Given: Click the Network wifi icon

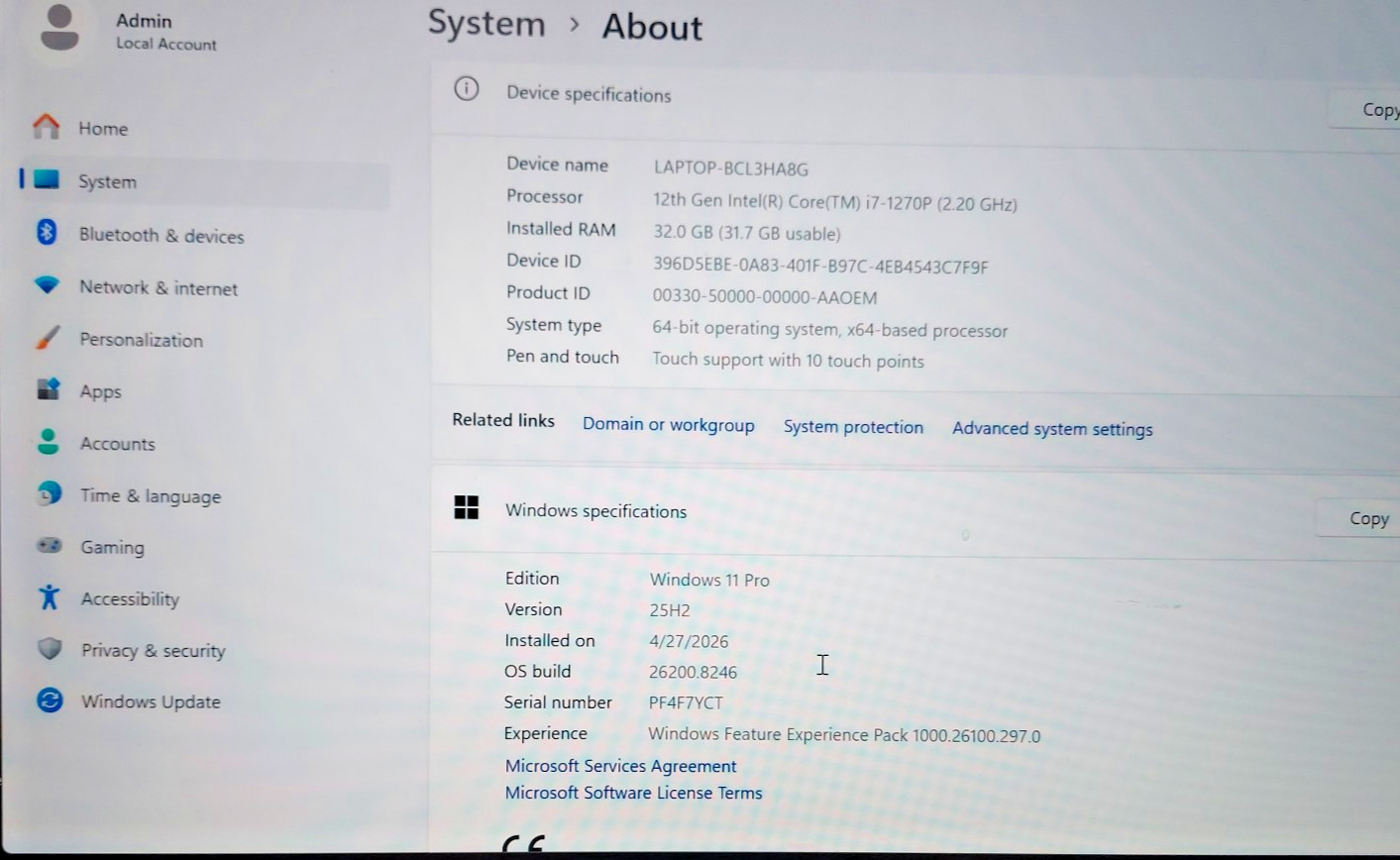Looking at the screenshot, I should 47,285.
